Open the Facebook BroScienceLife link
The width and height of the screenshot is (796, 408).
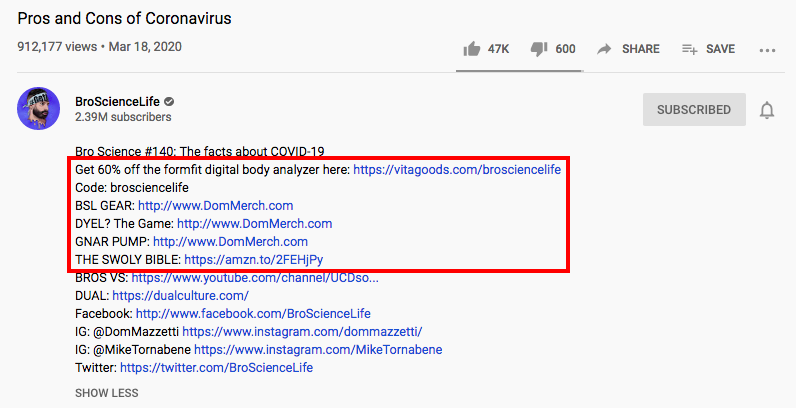coord(253,314)
